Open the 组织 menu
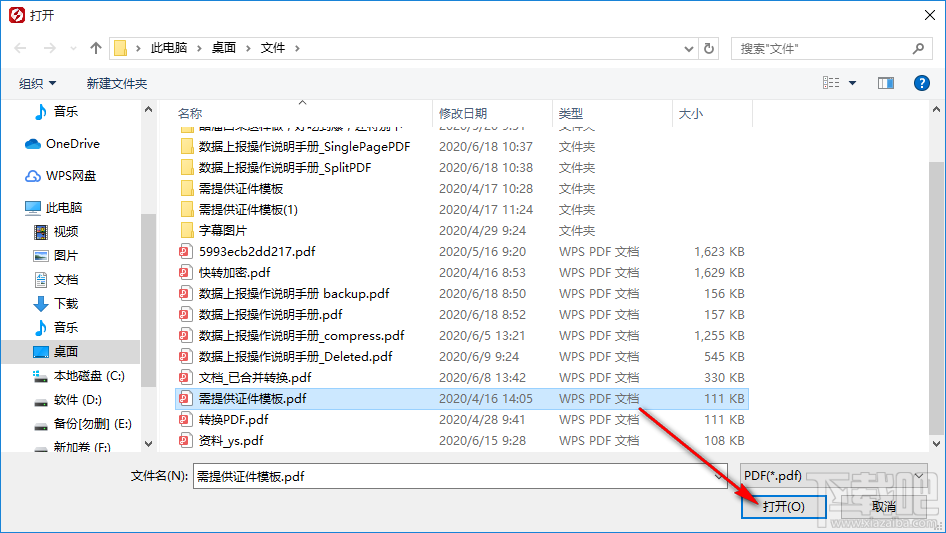The width and height of the screenshot is (946, 533). [x=37, y=83]
